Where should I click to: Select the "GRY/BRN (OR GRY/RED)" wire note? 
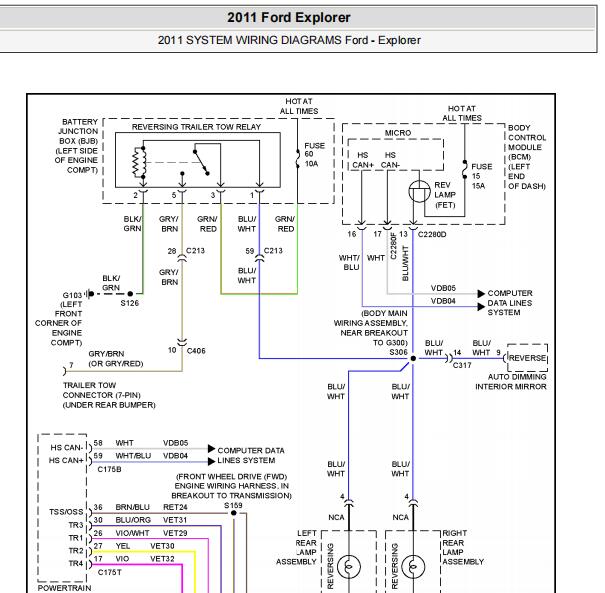[x=116, y=359]
